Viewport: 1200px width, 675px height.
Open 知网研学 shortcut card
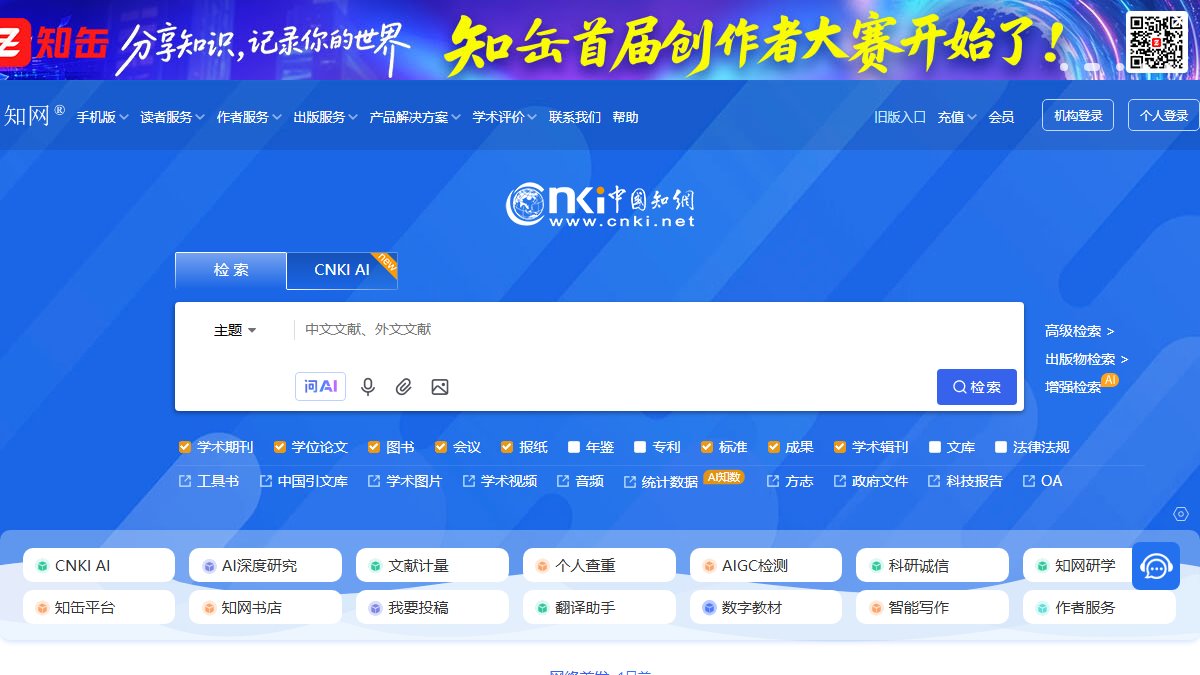pyautogui.click(x=1077, y=565)
